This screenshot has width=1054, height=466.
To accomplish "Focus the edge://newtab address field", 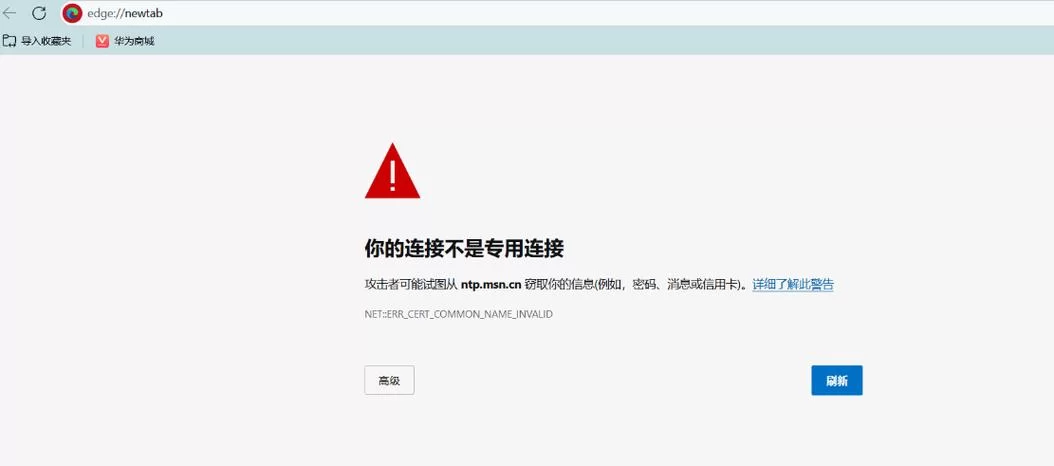I will [558, 13].
